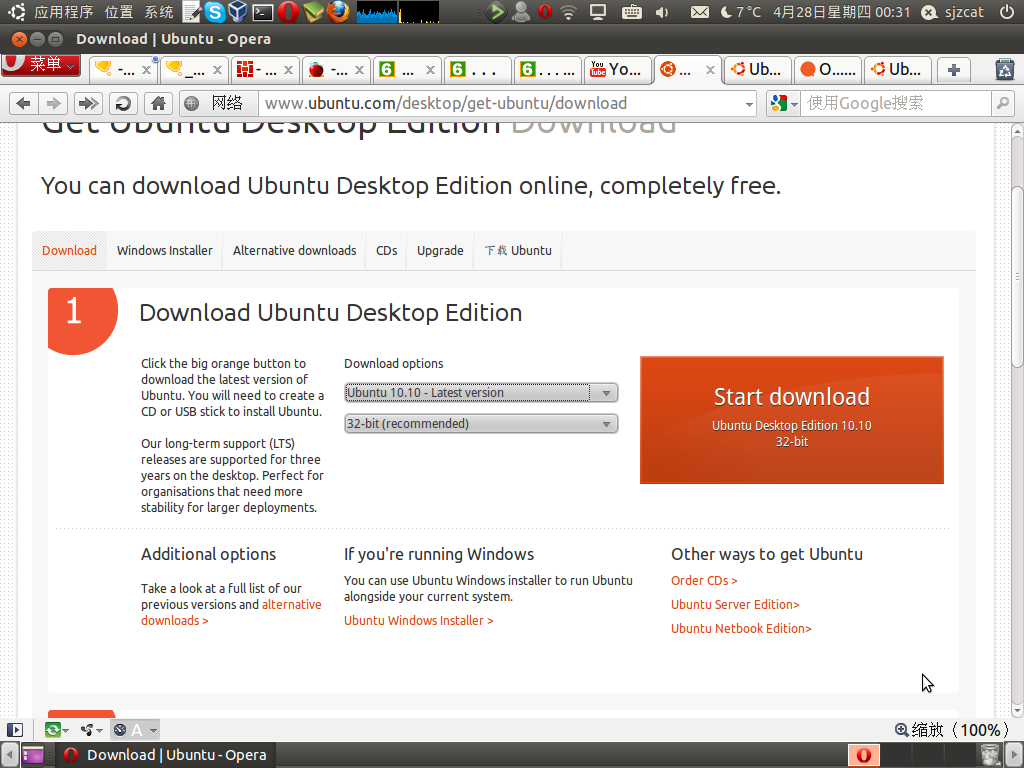Screen dimensions: 1024x768
Task: Open the Opera Link sync status menu
Action: tap(57, 730)
